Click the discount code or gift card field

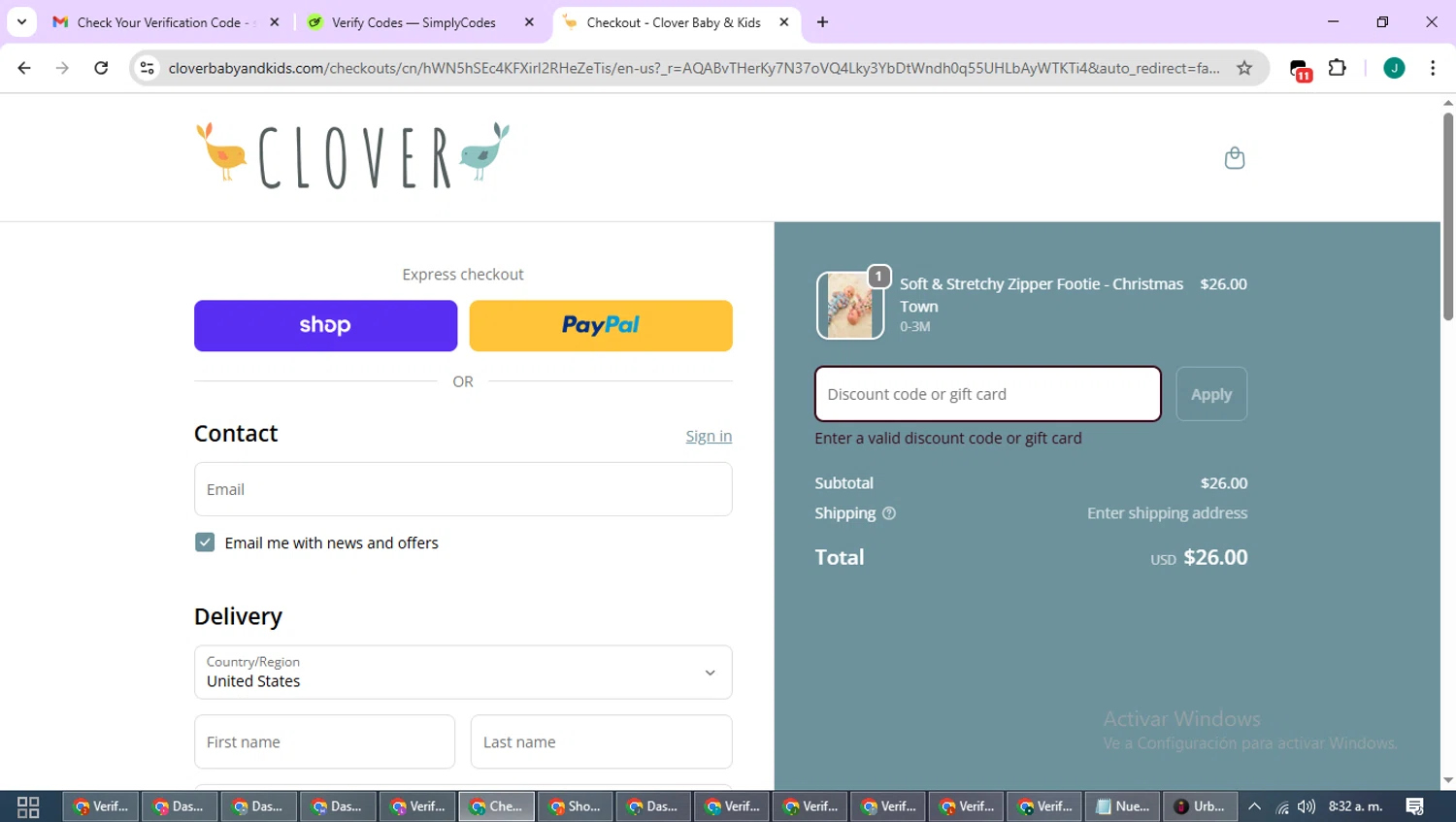[987, 394]
